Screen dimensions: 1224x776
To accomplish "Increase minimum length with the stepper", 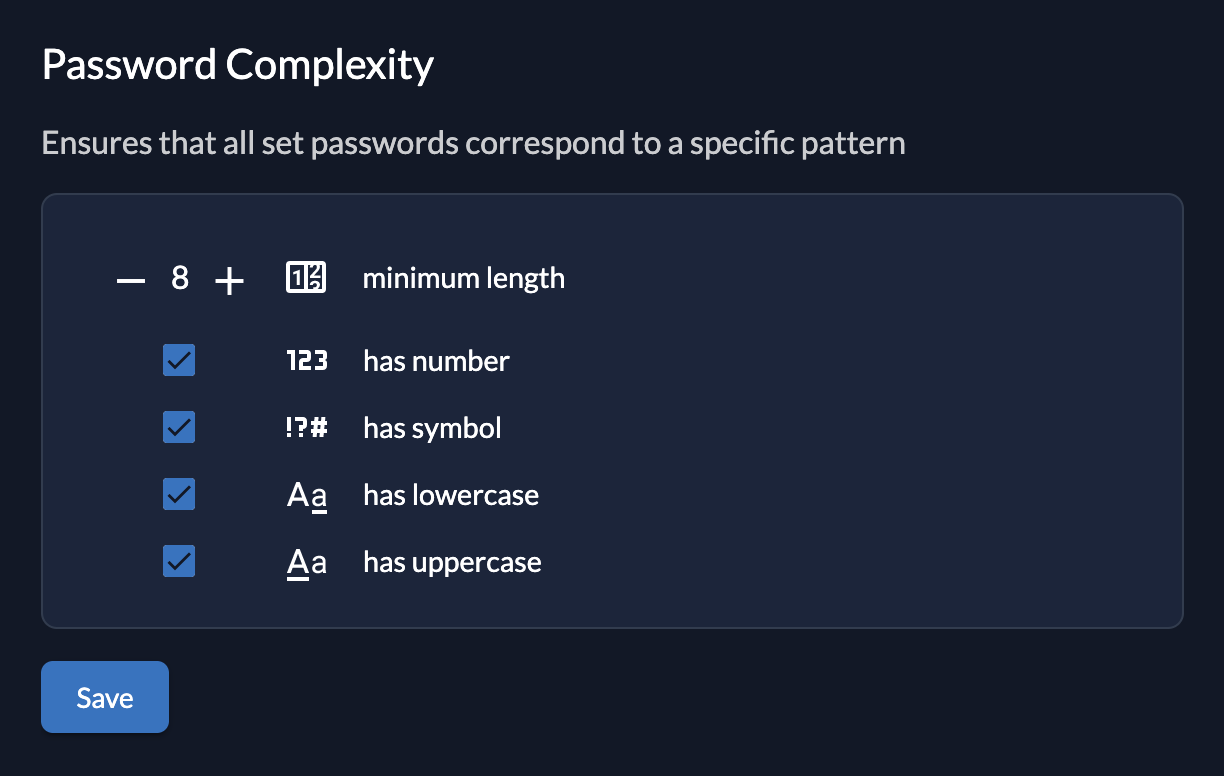I will pos(229,280).
